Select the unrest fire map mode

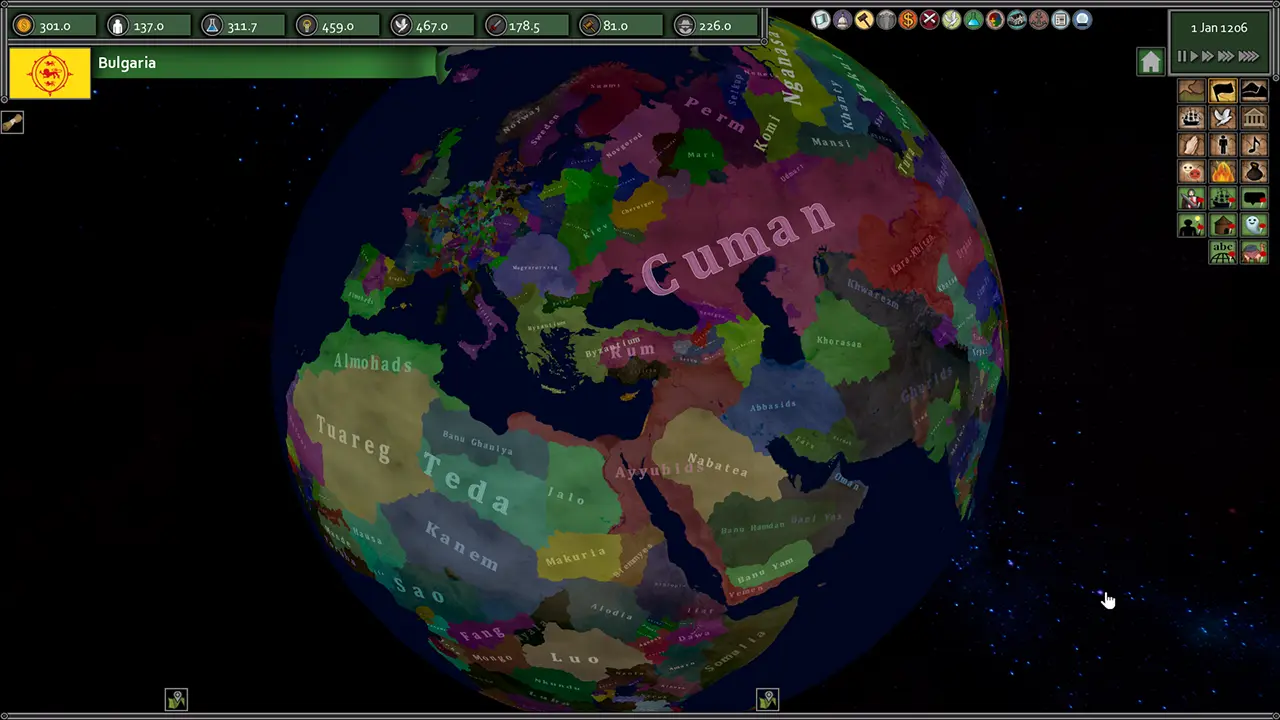pyautogui.click(x=1222, y=172)
